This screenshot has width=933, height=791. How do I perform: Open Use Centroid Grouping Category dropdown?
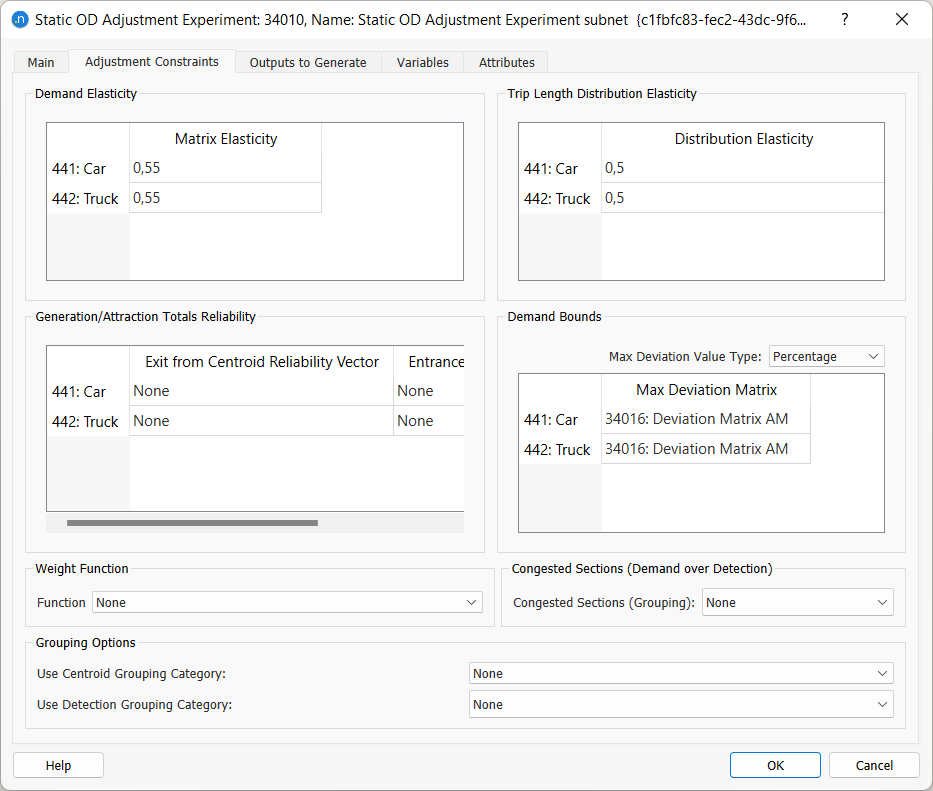pyautogui.click(x=680, y=674)
